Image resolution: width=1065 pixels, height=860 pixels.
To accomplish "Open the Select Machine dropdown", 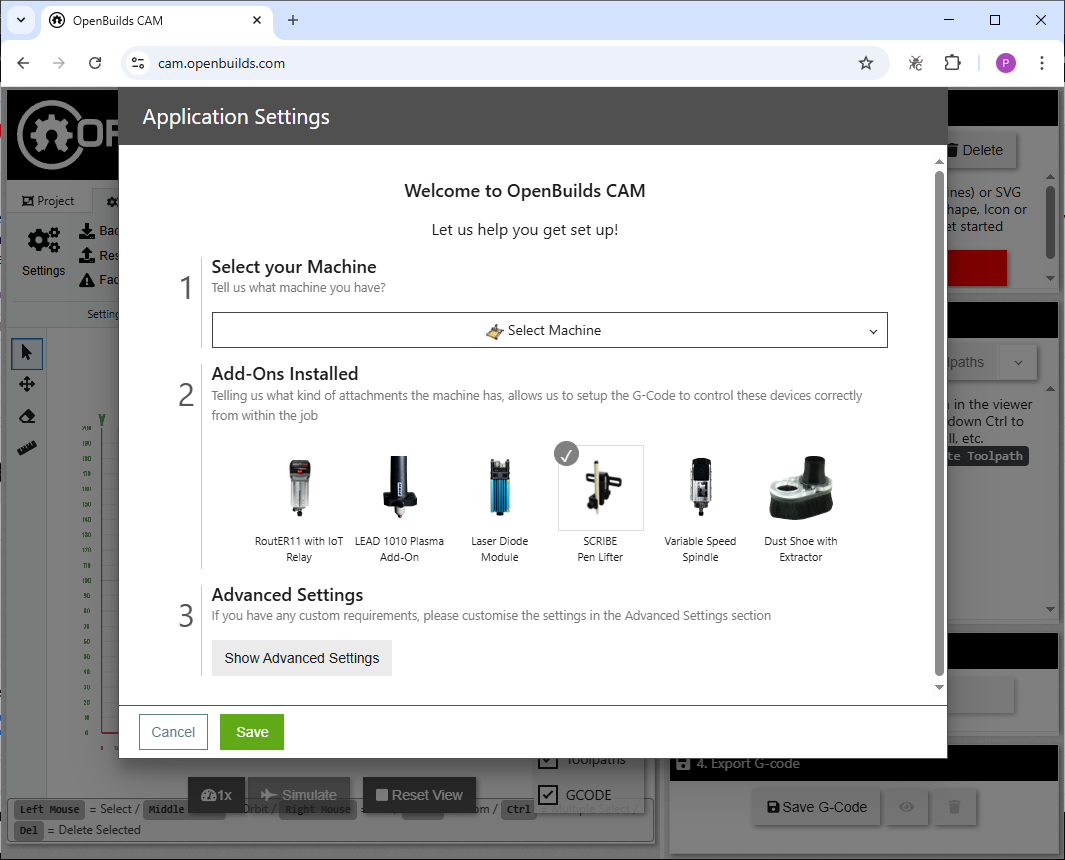I will point(549,330).
